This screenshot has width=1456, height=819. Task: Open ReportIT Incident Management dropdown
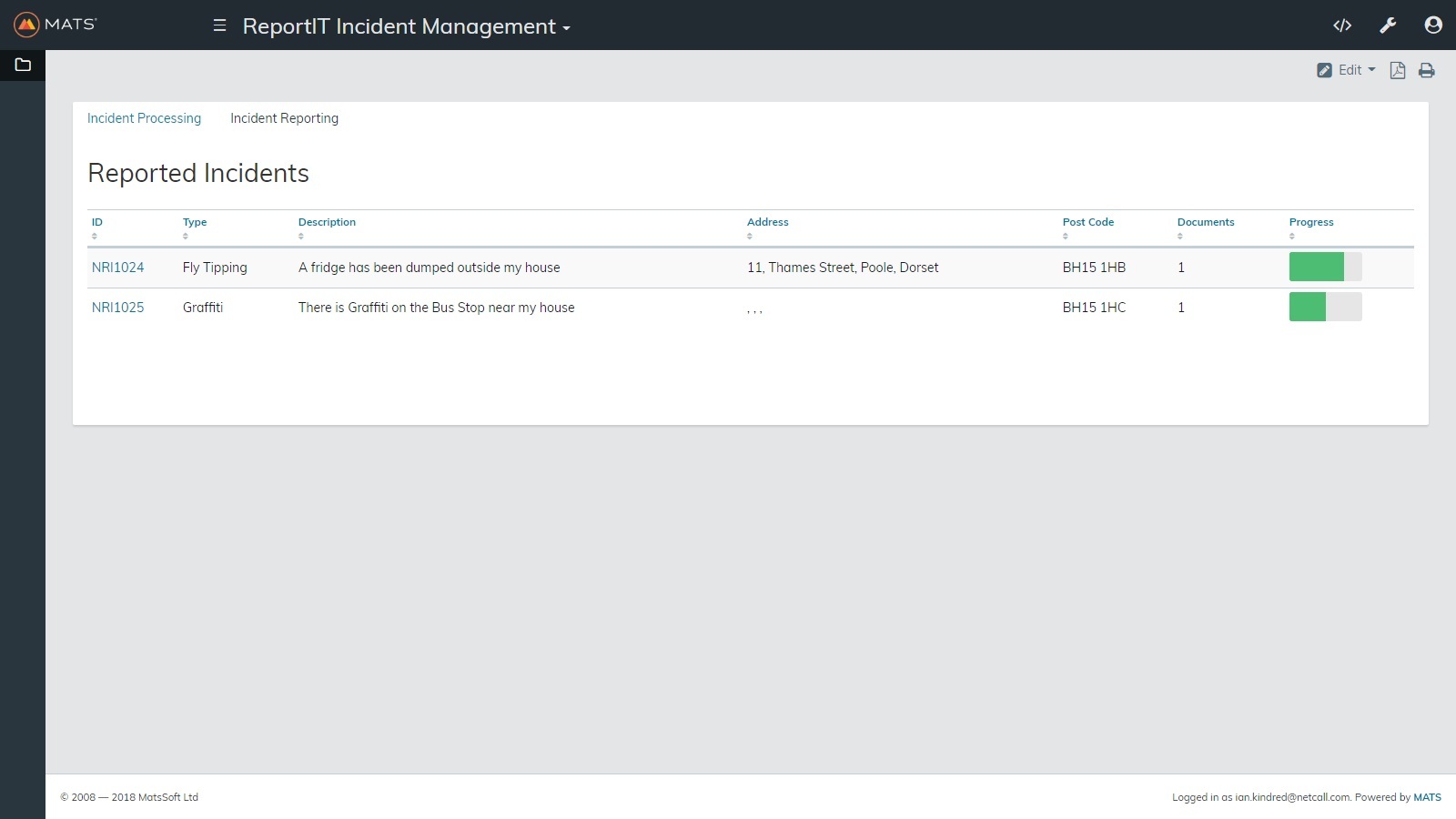(x=406, y=26)
